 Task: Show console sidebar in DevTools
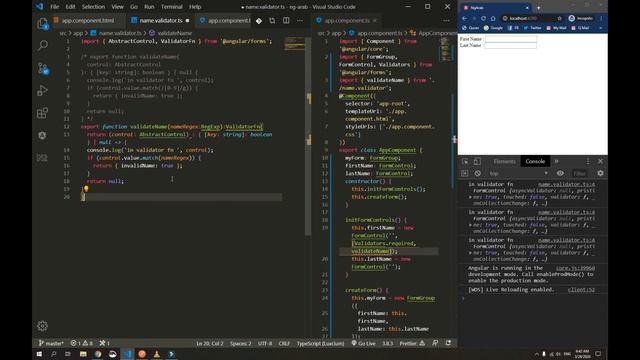click(464, 173)
